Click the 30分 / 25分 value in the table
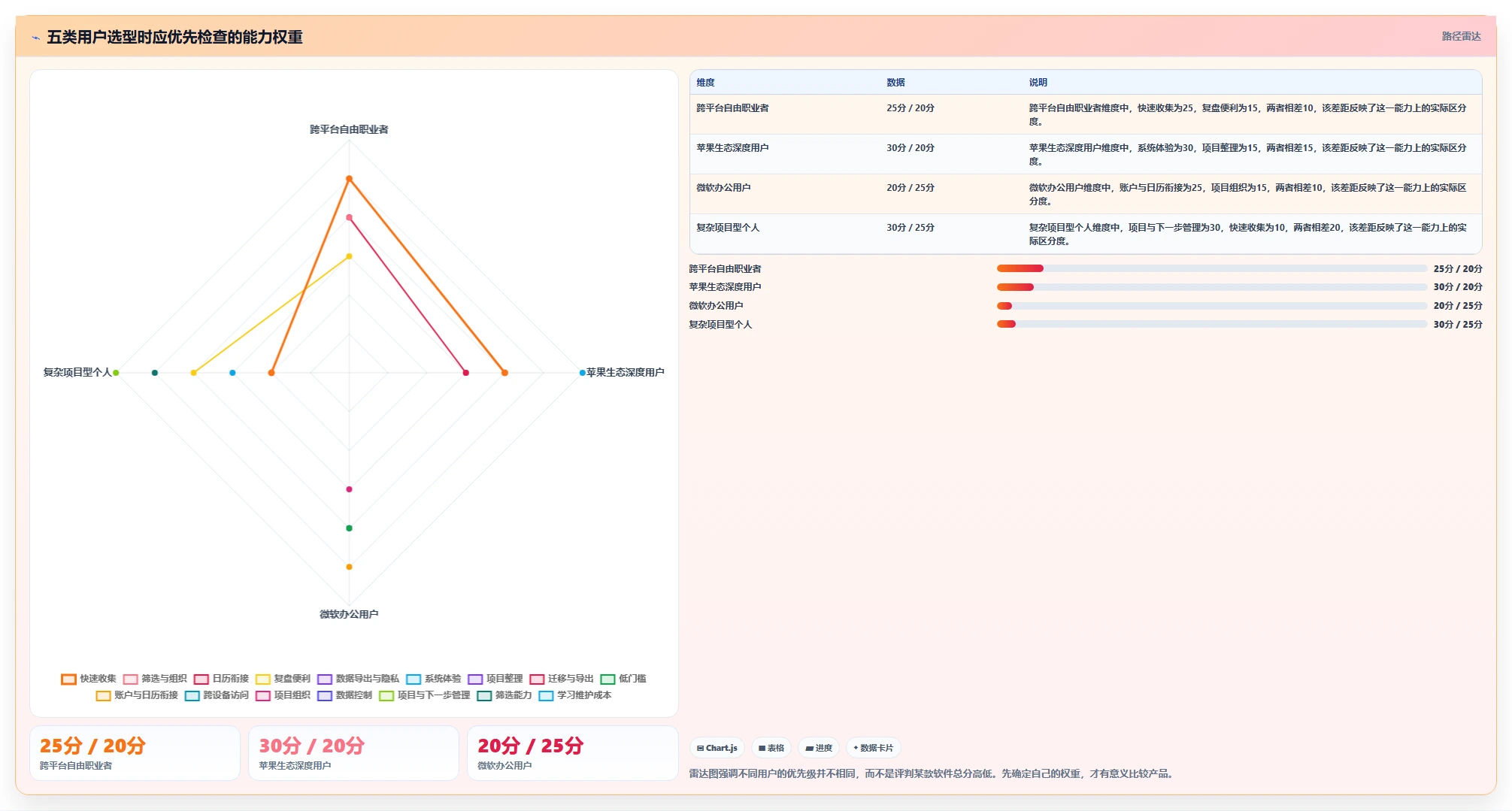Image resolution: width=1512 pixels, height=811 pixels. [x=911, y=228]
